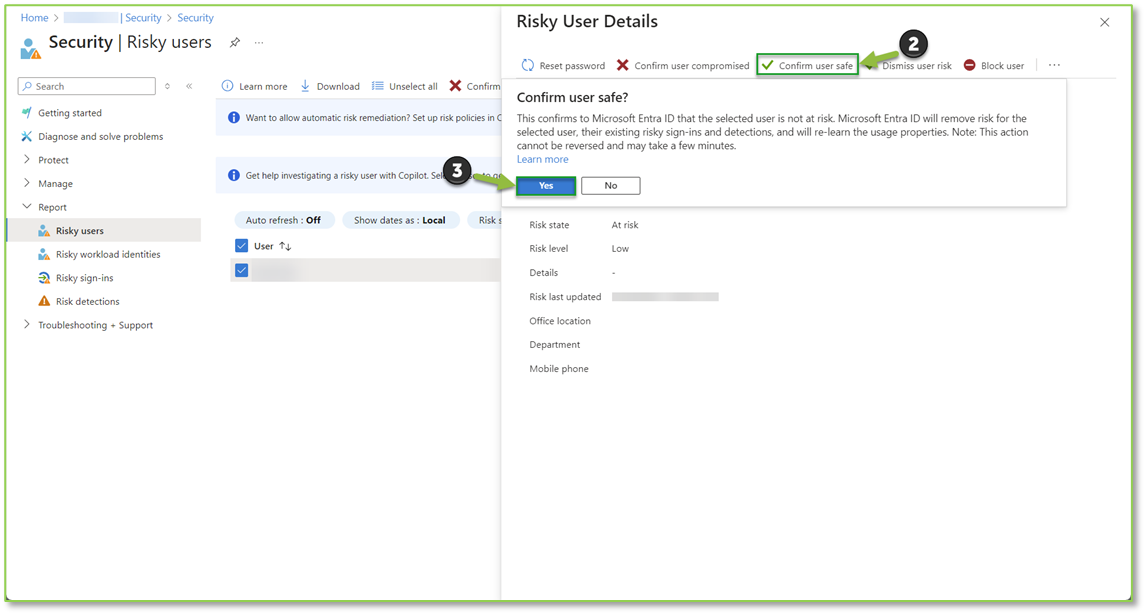The height and width of the screenshot is (615, 1146).
Task: Expand the Protect section
Action: pos(53,160)
